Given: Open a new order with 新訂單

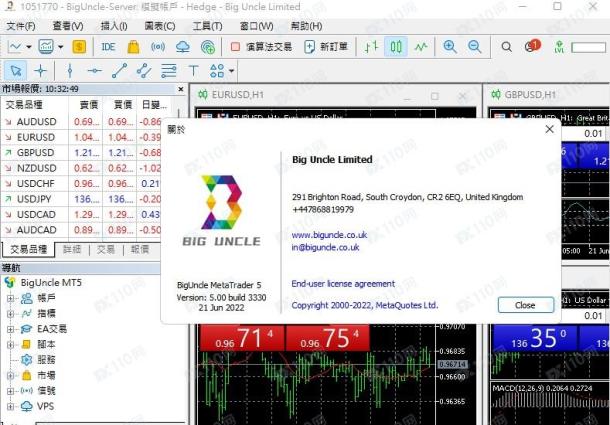Looking at the screenshot, I should click(326, 47).
